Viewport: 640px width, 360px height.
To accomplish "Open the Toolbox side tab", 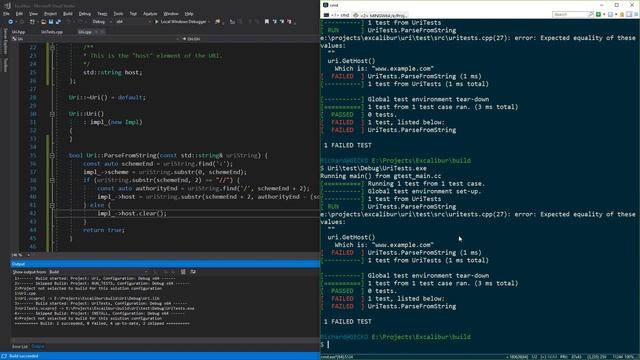I will point(5,65).
